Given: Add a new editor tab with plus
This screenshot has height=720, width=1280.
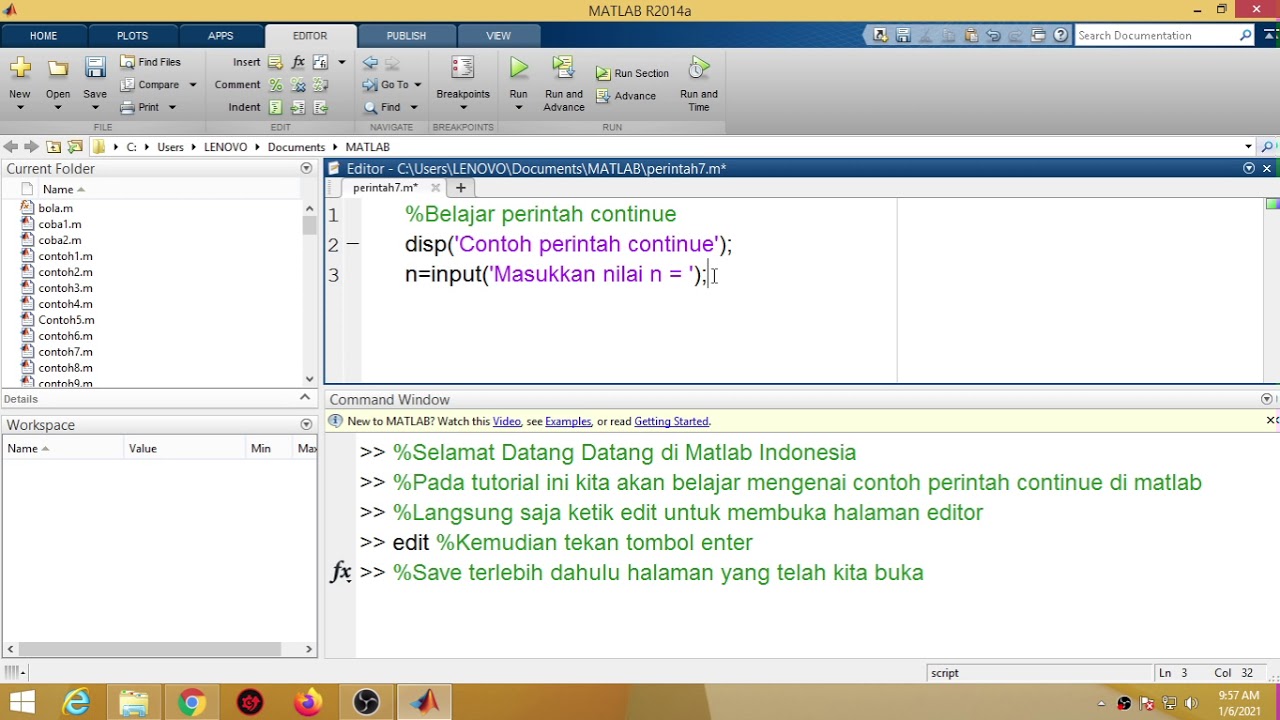Looking at the screenshot, I should 460,188.
